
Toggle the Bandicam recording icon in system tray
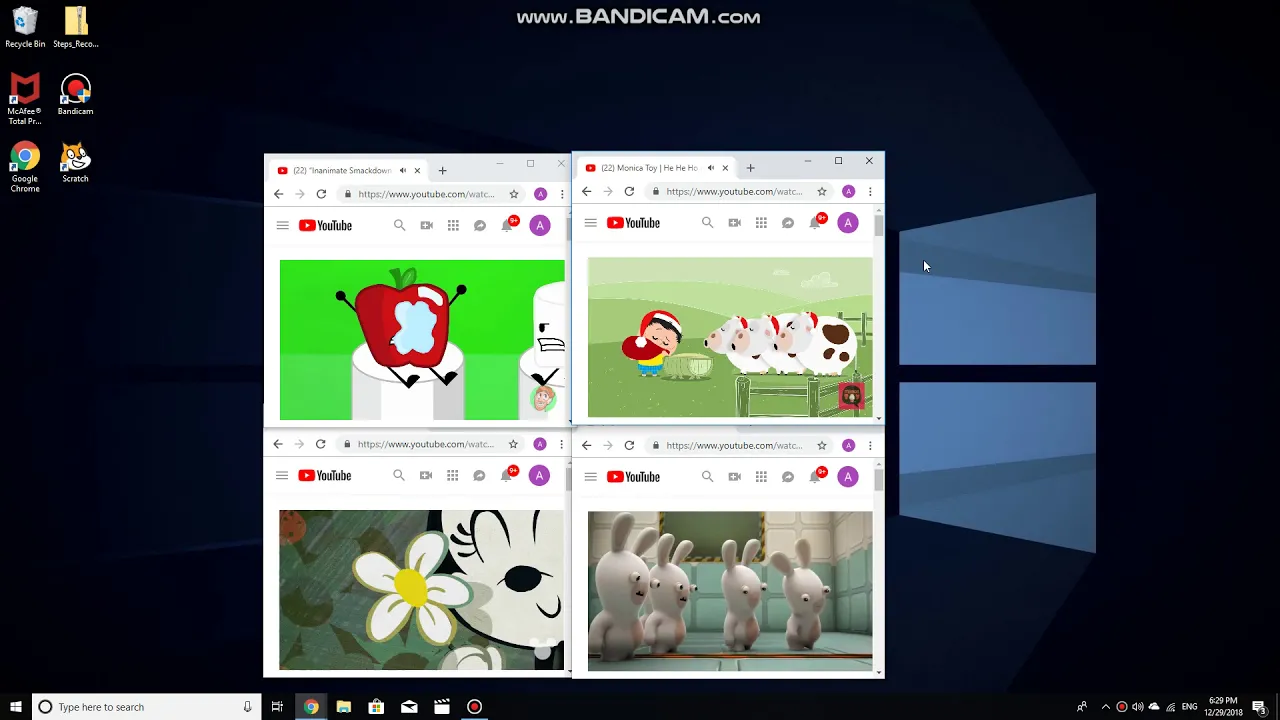point(1121,707)
